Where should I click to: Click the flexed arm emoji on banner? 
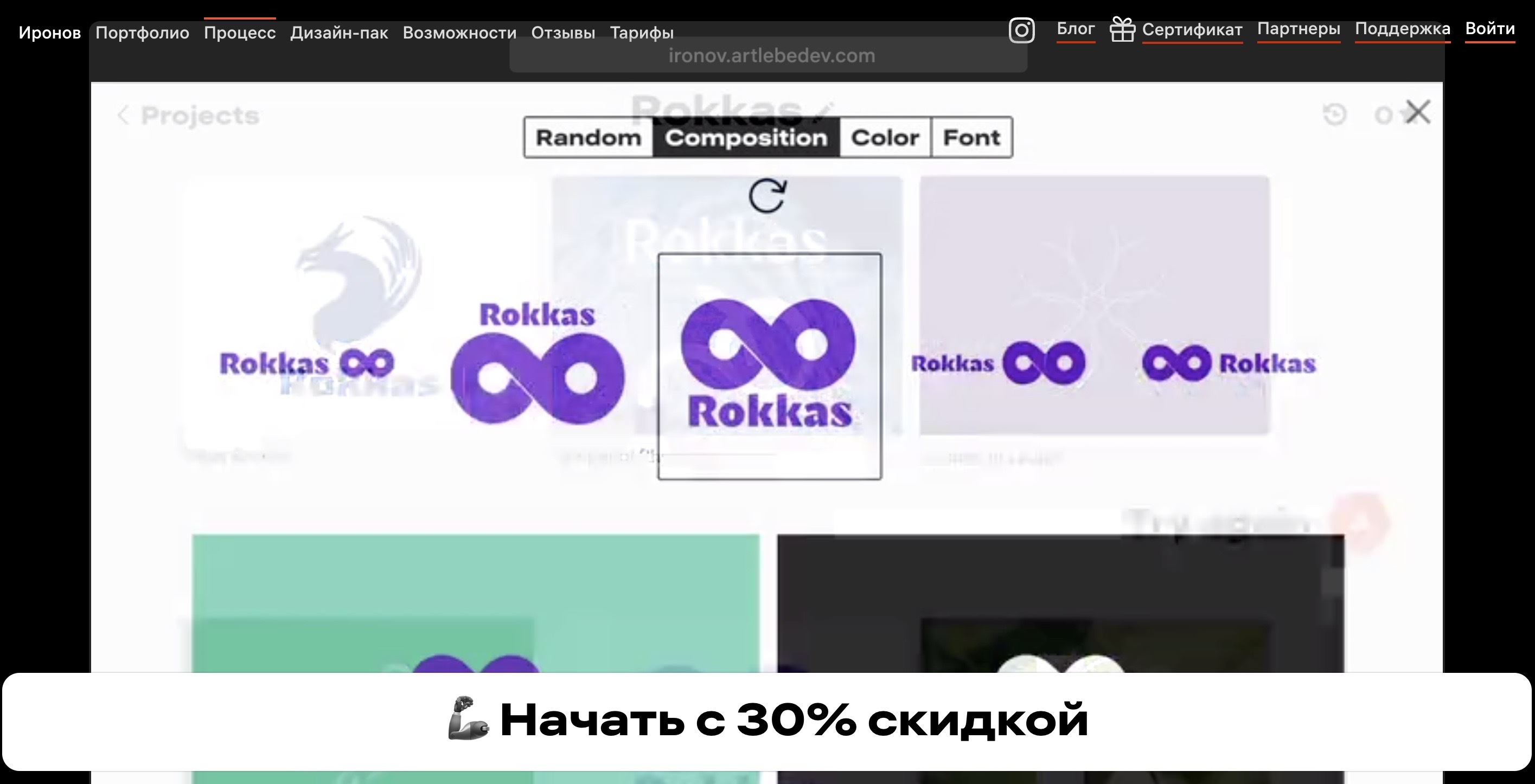469,719
